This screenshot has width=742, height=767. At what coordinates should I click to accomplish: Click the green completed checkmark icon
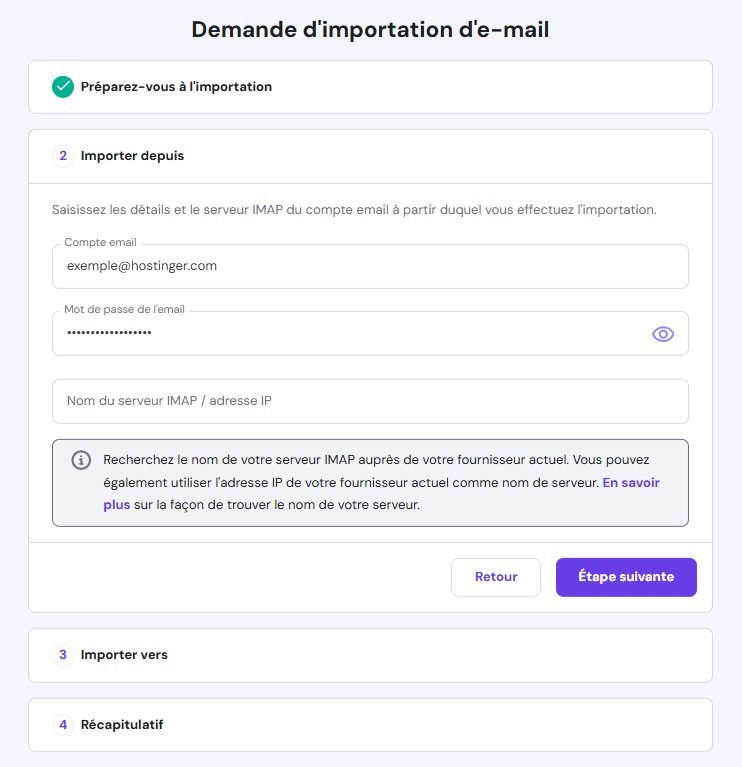click(63, 87)
